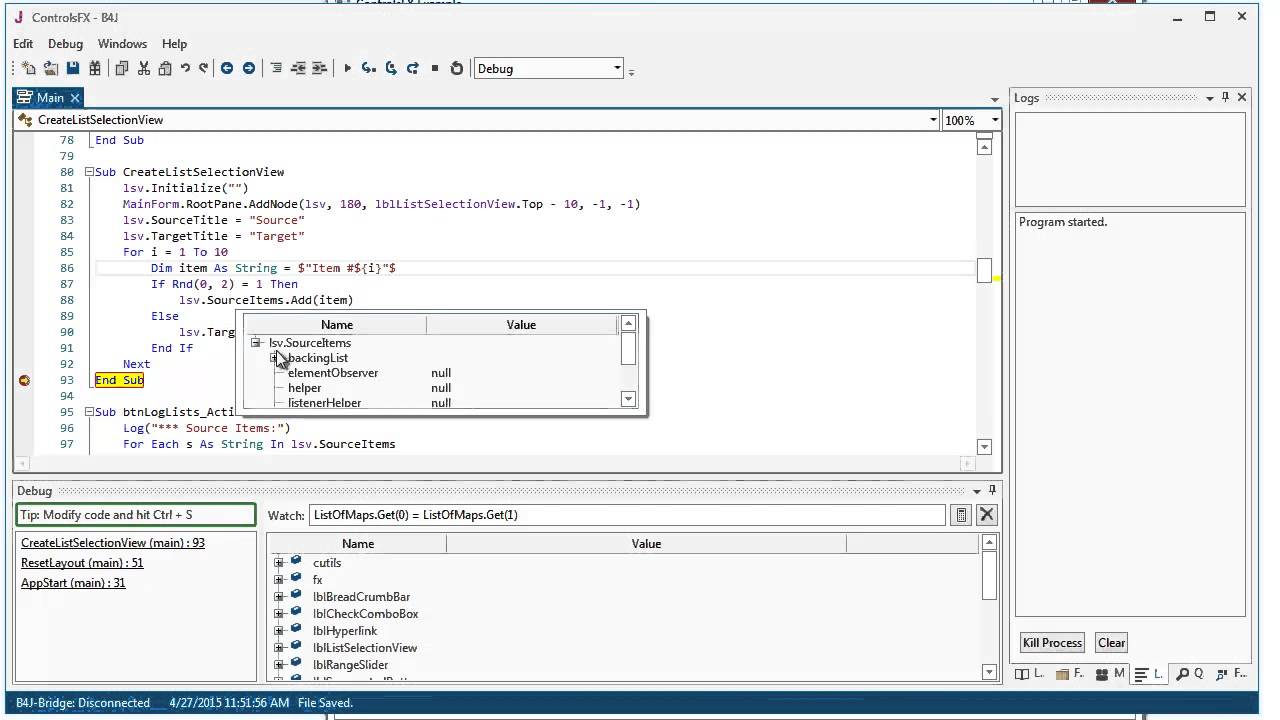Viewport: 1280px width, 720px height.
Task: Click the Redo arrow icon
Action: 204,68
